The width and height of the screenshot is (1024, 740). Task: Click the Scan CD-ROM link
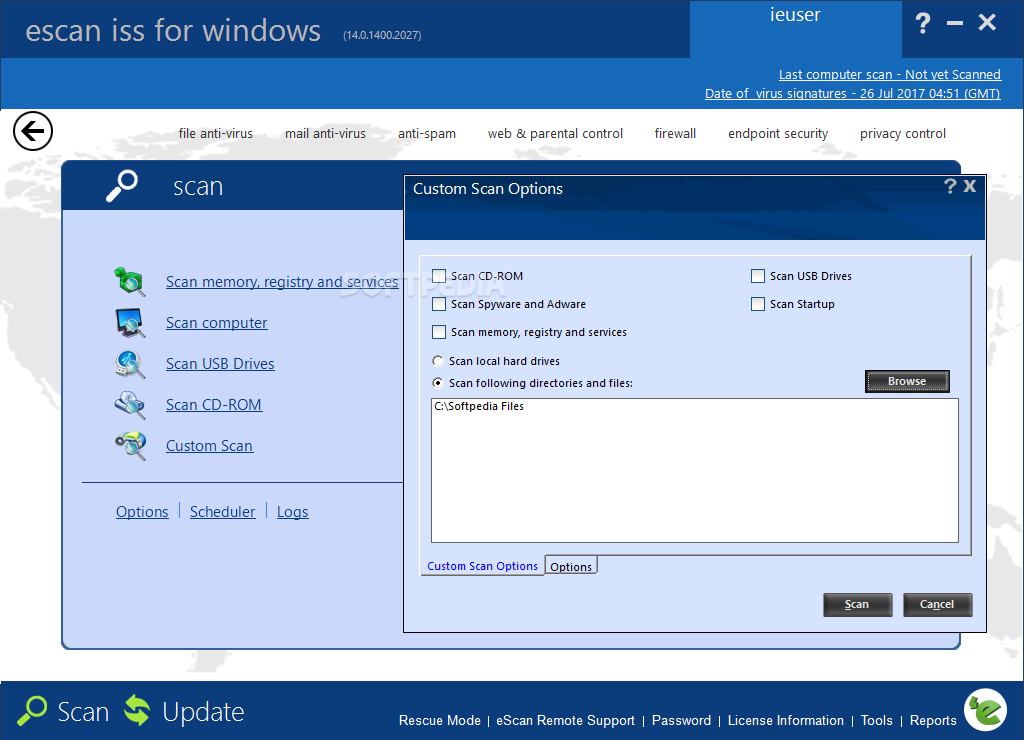pos(214,405)
